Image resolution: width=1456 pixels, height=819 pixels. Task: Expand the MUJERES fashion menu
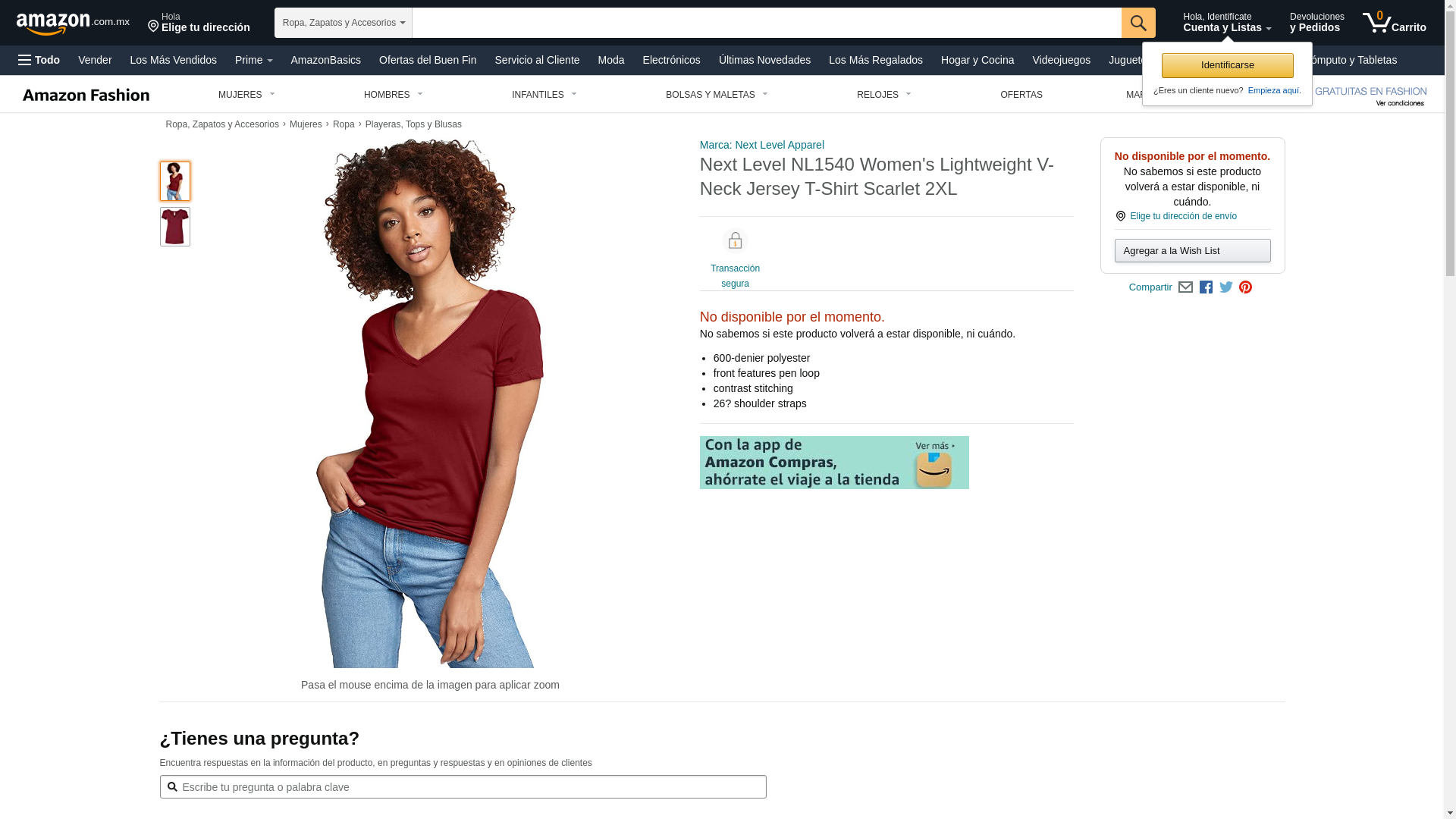tap(246, 95)
